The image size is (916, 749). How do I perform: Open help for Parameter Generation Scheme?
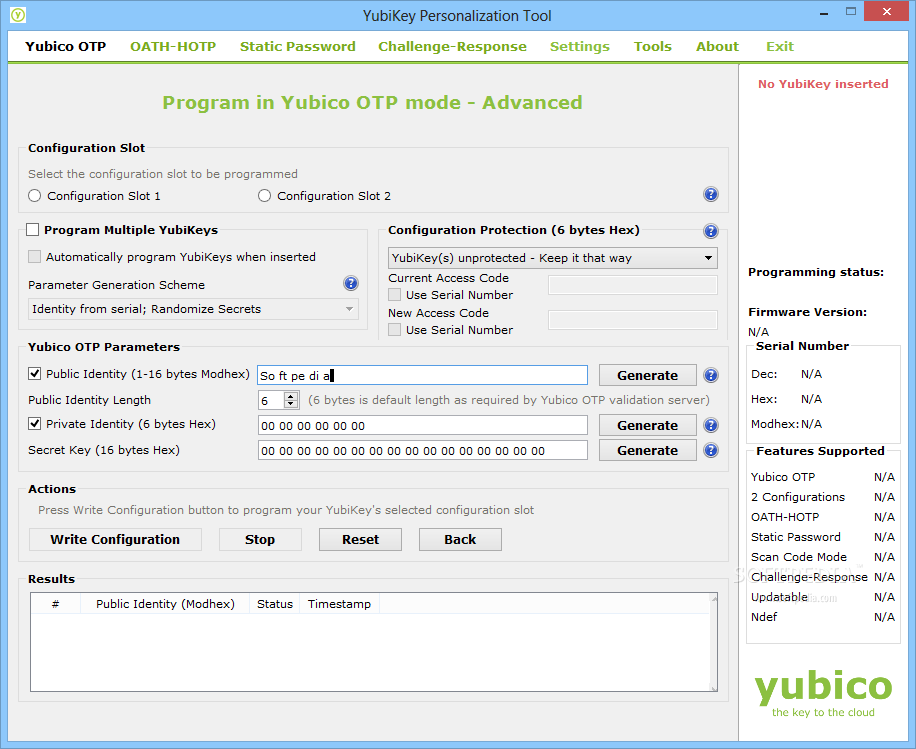point(351,283)
